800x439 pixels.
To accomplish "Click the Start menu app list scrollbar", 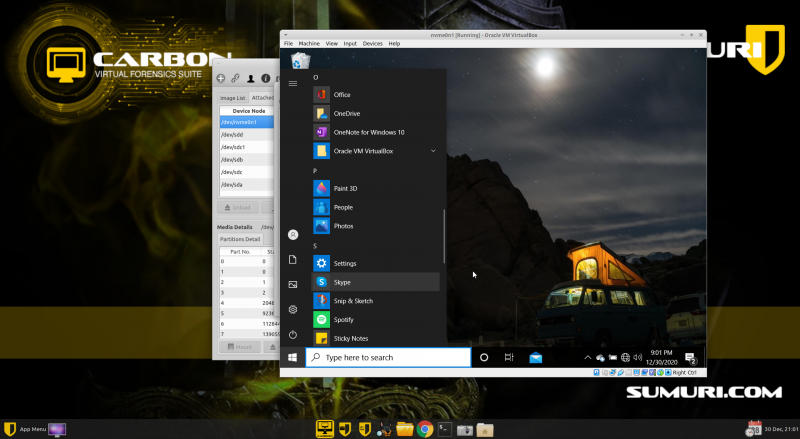I will [x=444, y=235].
